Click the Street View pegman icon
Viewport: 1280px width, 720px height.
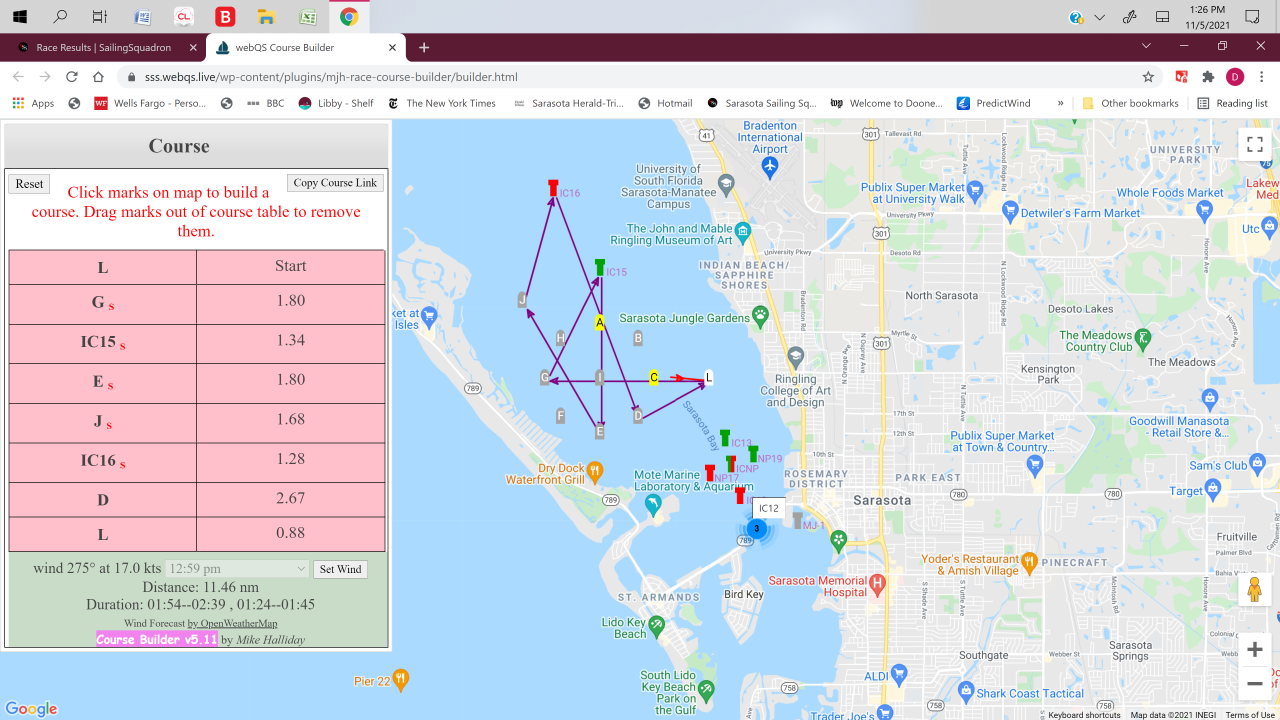pyautogui.click(x=1254, y=589)
